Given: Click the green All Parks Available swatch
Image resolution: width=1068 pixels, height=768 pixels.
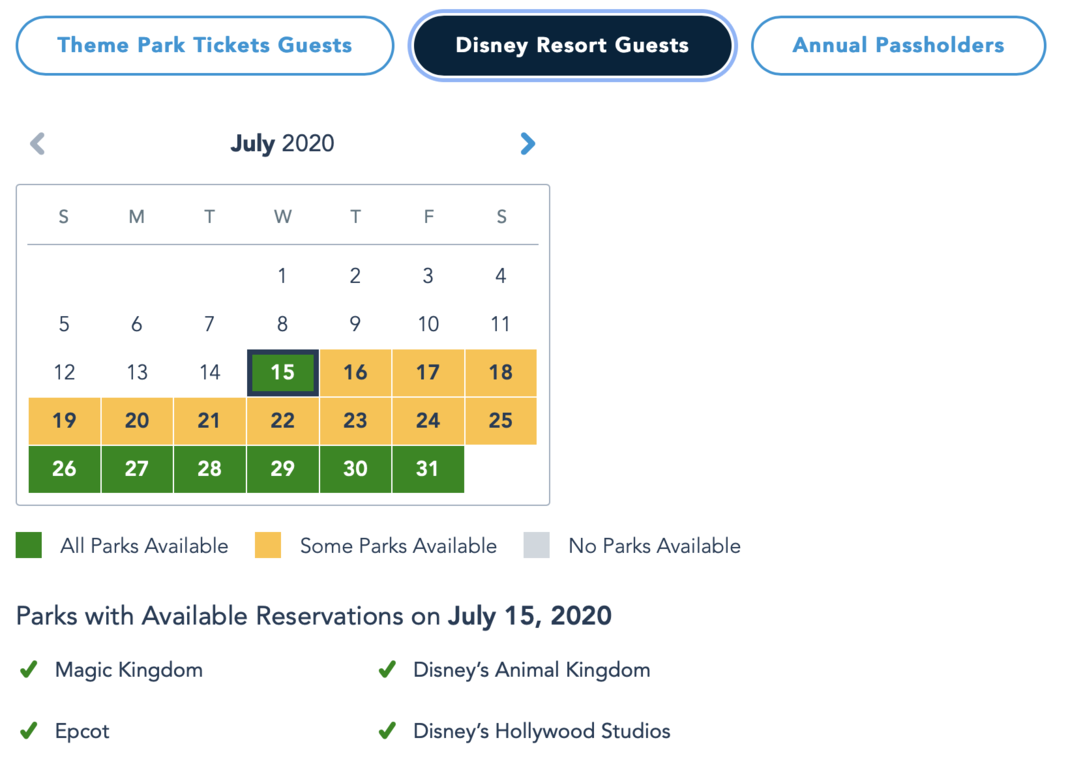Looking at the screenshot, I should 29,545.
